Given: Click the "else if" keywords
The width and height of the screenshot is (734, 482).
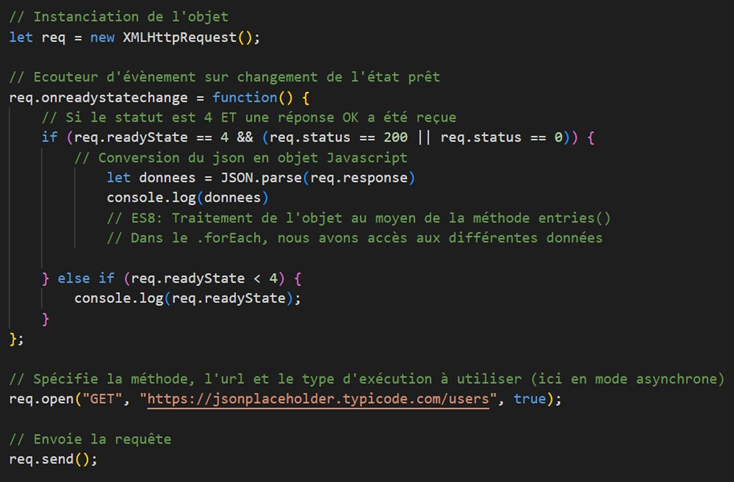Looking at the screenshot, I should click(86, 278).
